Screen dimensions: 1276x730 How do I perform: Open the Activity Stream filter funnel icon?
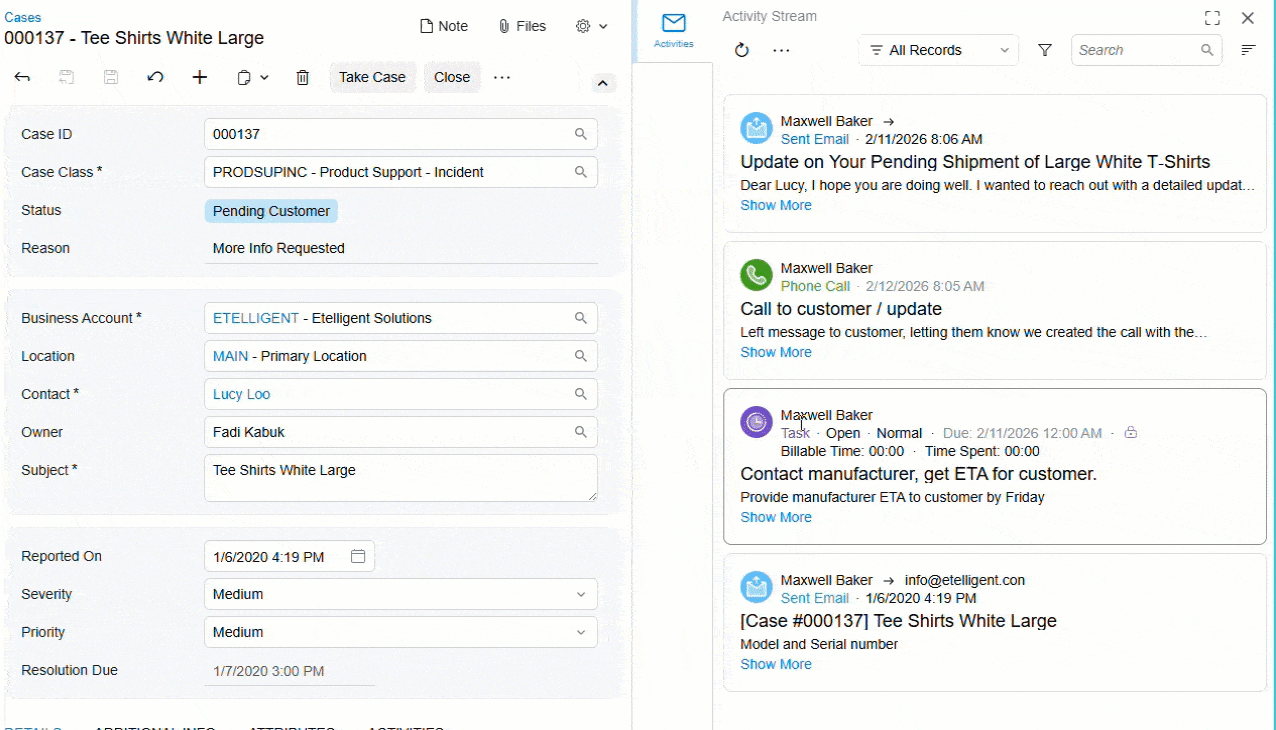[1045, 50]
